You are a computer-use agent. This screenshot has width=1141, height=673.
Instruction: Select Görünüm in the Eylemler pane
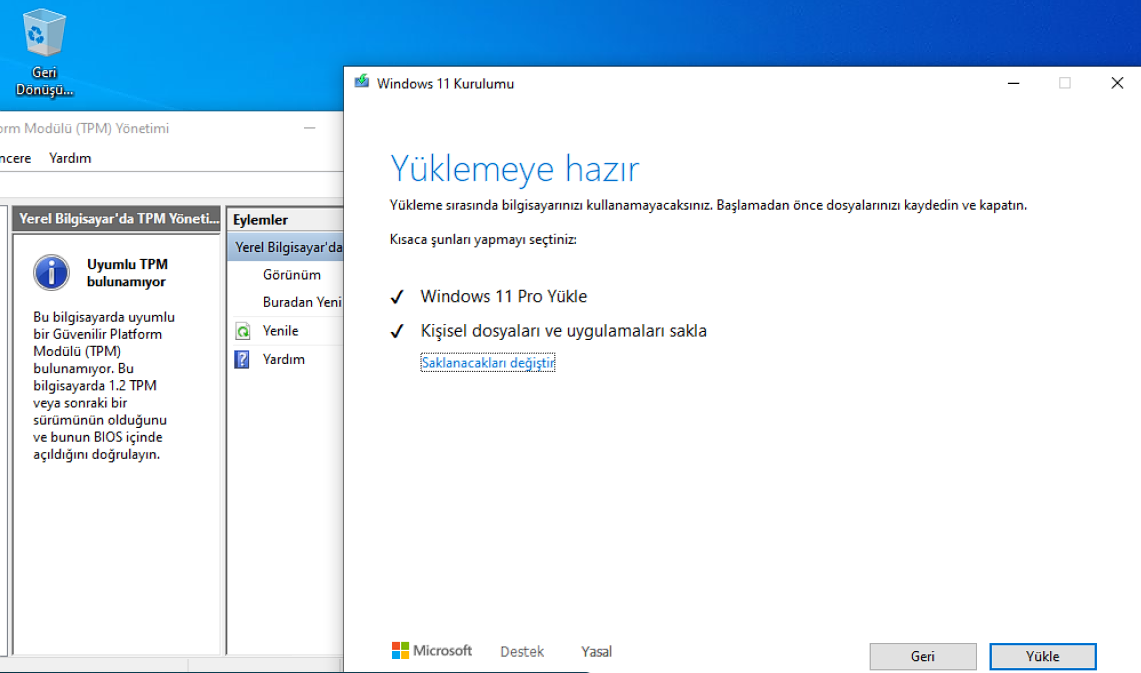pos(292,275)
